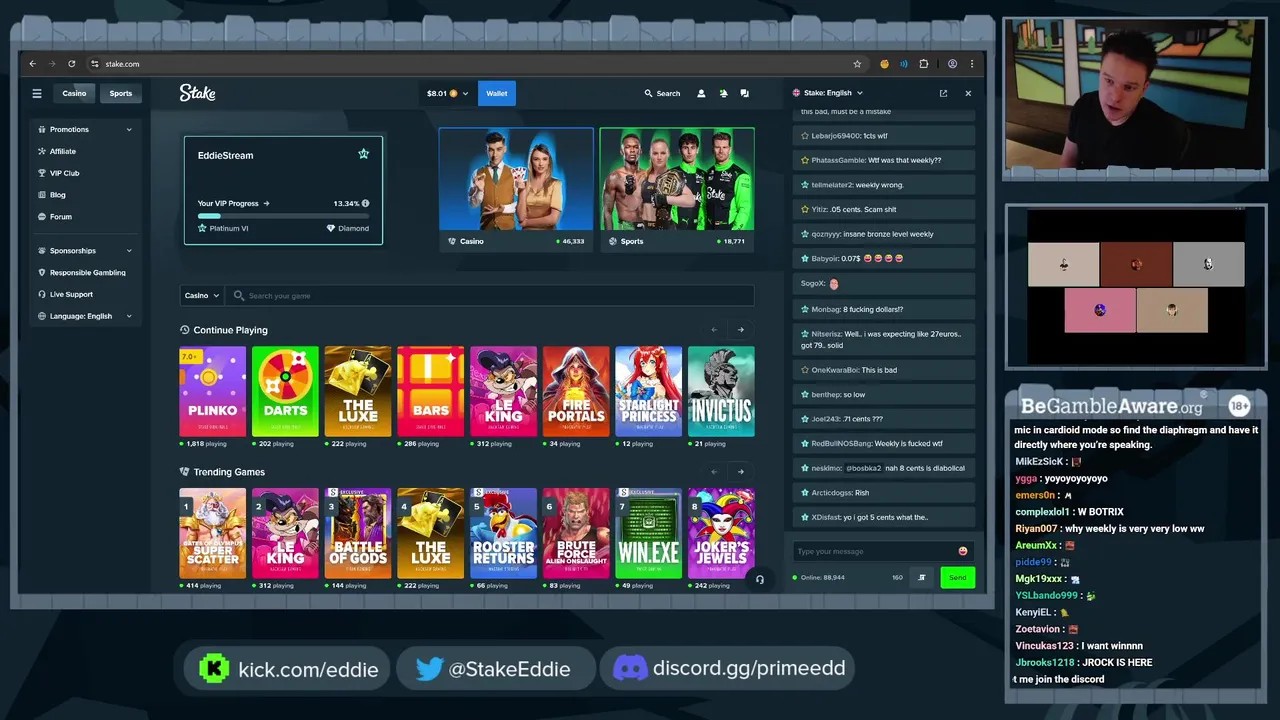The image size is (1280, 720).
Task: Open the Chrome three-dot menu
Action: pos(971,64)
